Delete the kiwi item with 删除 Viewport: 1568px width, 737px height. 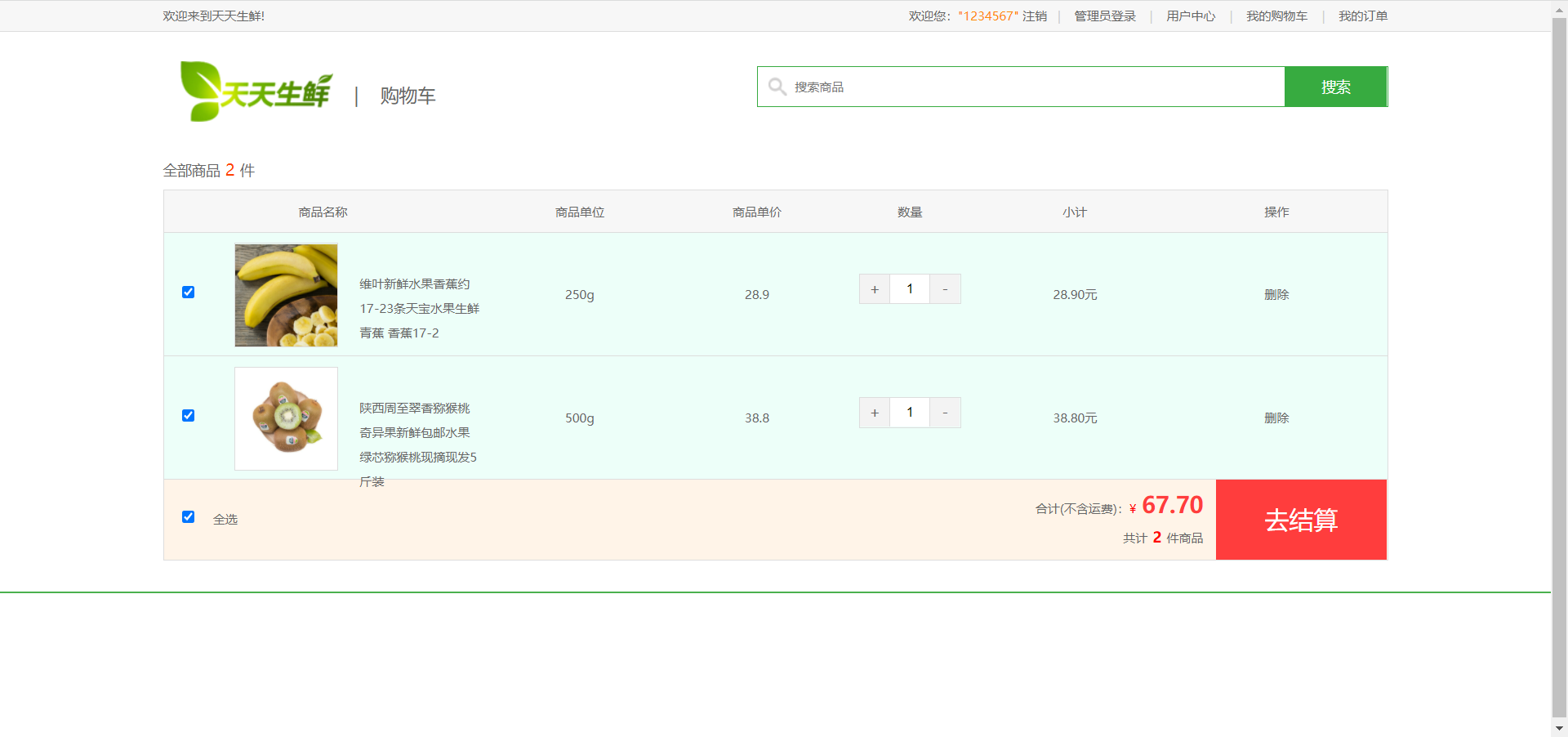click(1276, 418)
